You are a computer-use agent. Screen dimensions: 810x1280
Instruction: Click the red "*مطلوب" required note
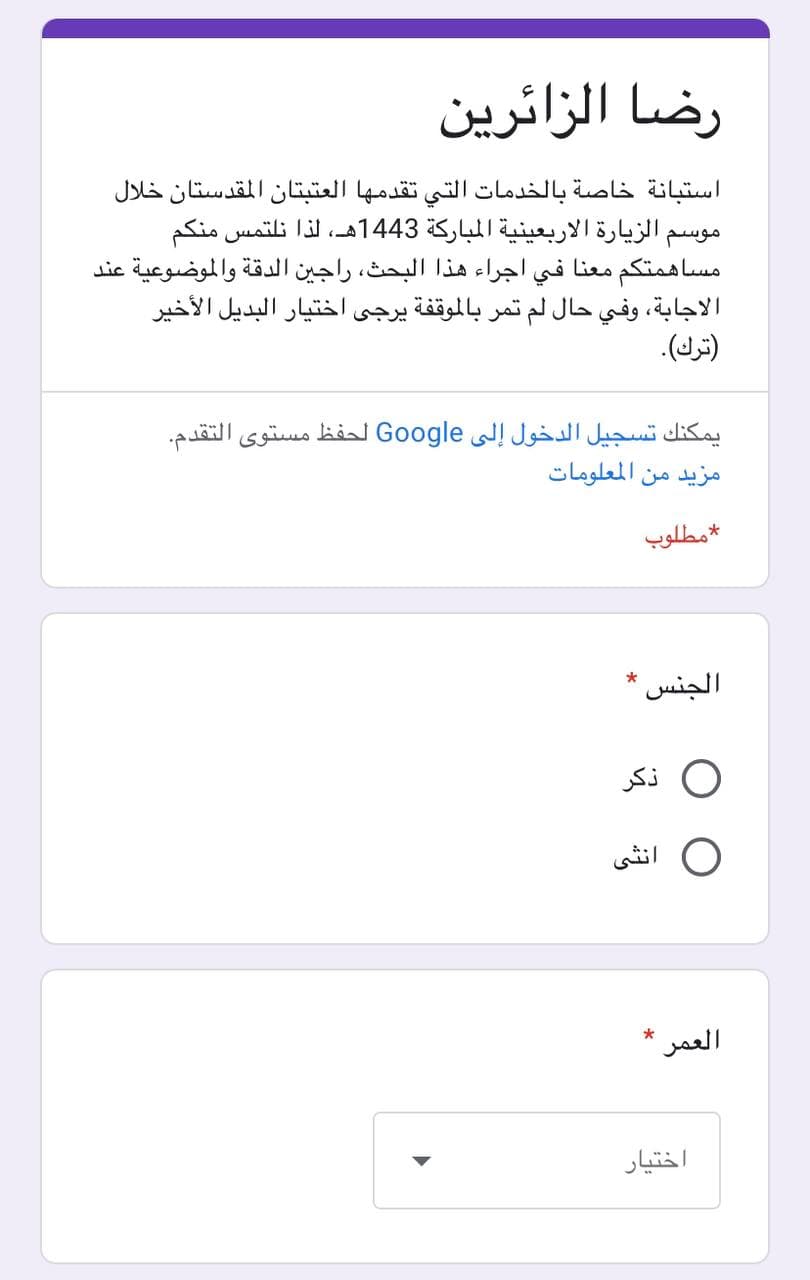682,536
